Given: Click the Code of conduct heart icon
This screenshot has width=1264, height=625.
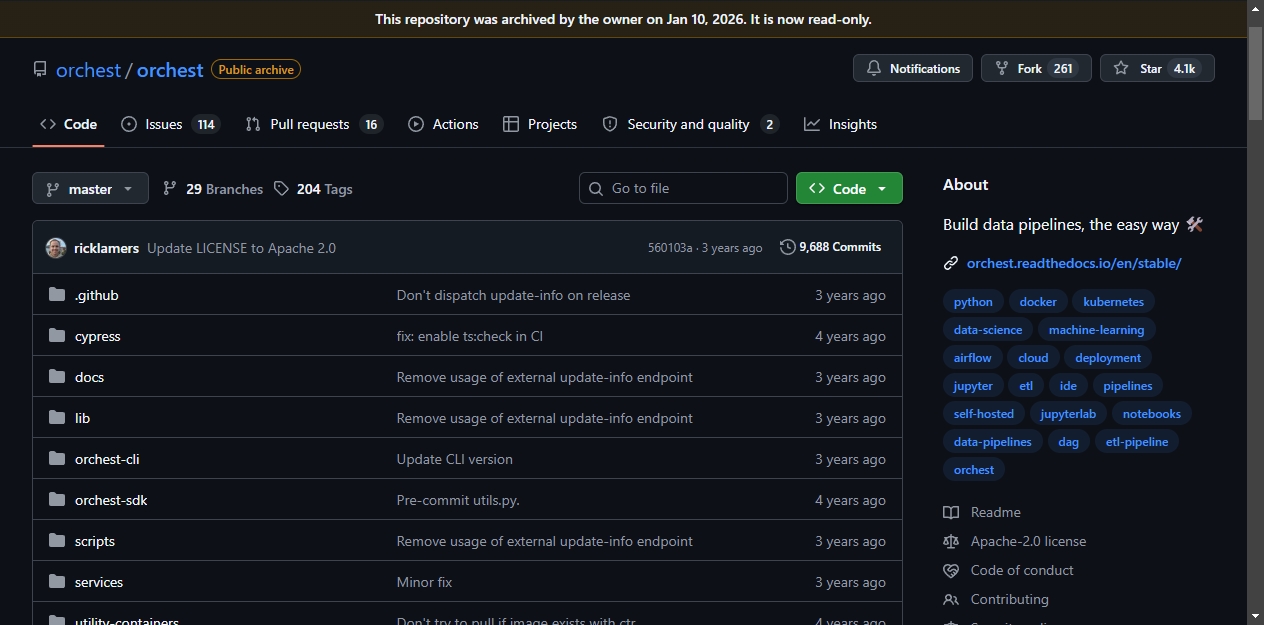Looking at the screenshot, I should (x=951, y=570).
